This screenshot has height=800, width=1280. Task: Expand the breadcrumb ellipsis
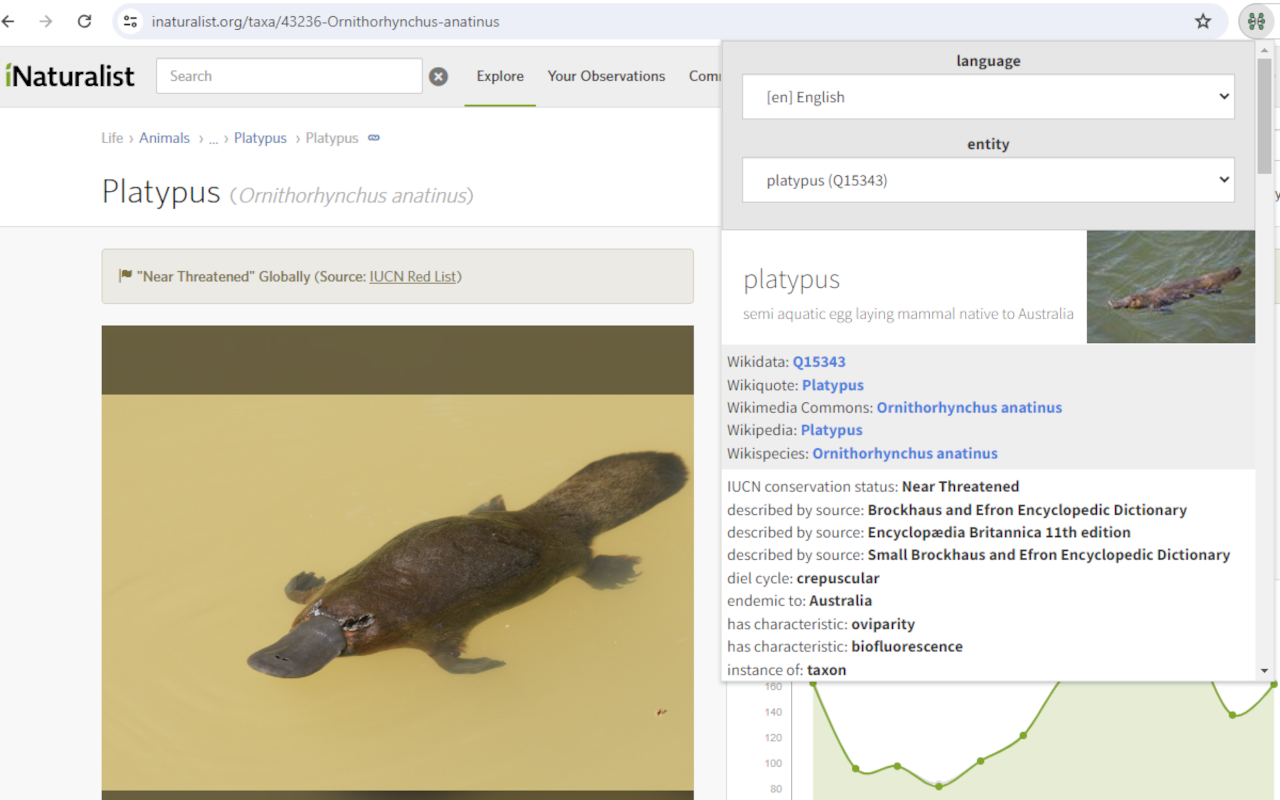pos(213,138)
